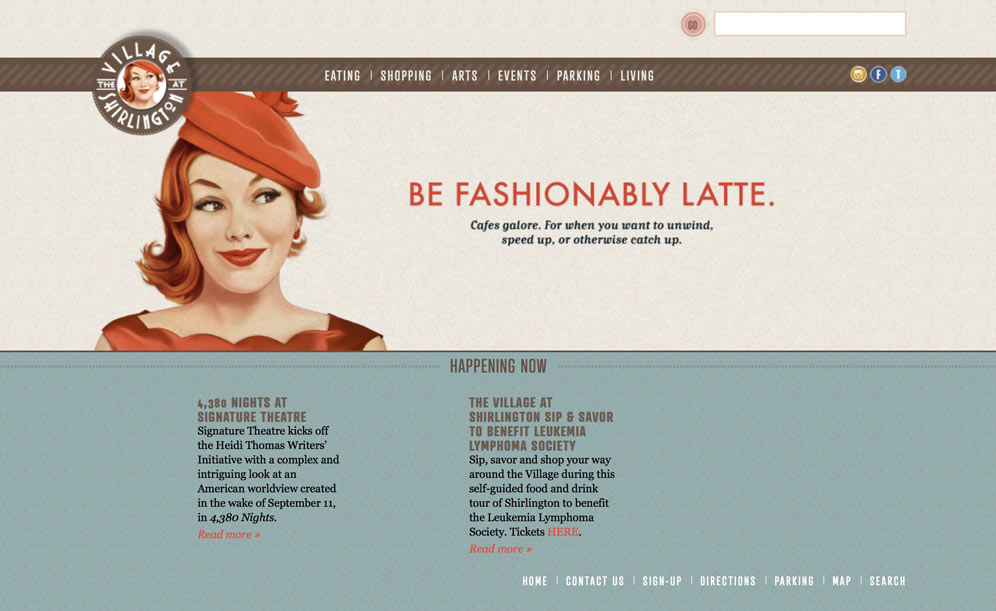The image size is (996, 611).
Task: Open Parking in the footer links
Action: [x=794, y=581]
